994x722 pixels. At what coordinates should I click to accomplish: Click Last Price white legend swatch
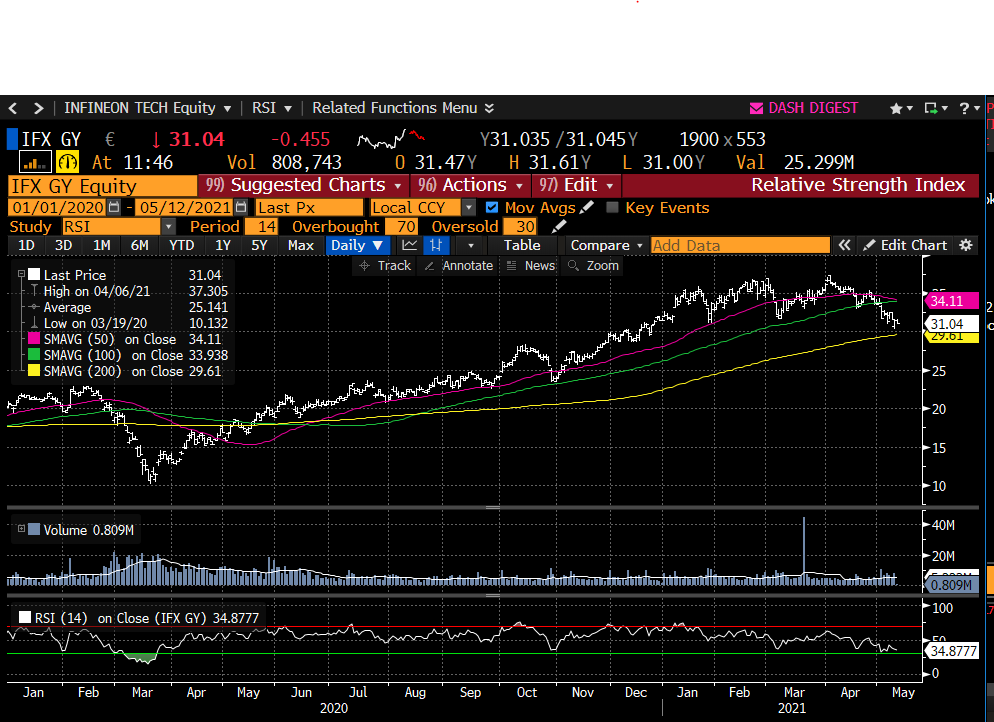(34, 274)
